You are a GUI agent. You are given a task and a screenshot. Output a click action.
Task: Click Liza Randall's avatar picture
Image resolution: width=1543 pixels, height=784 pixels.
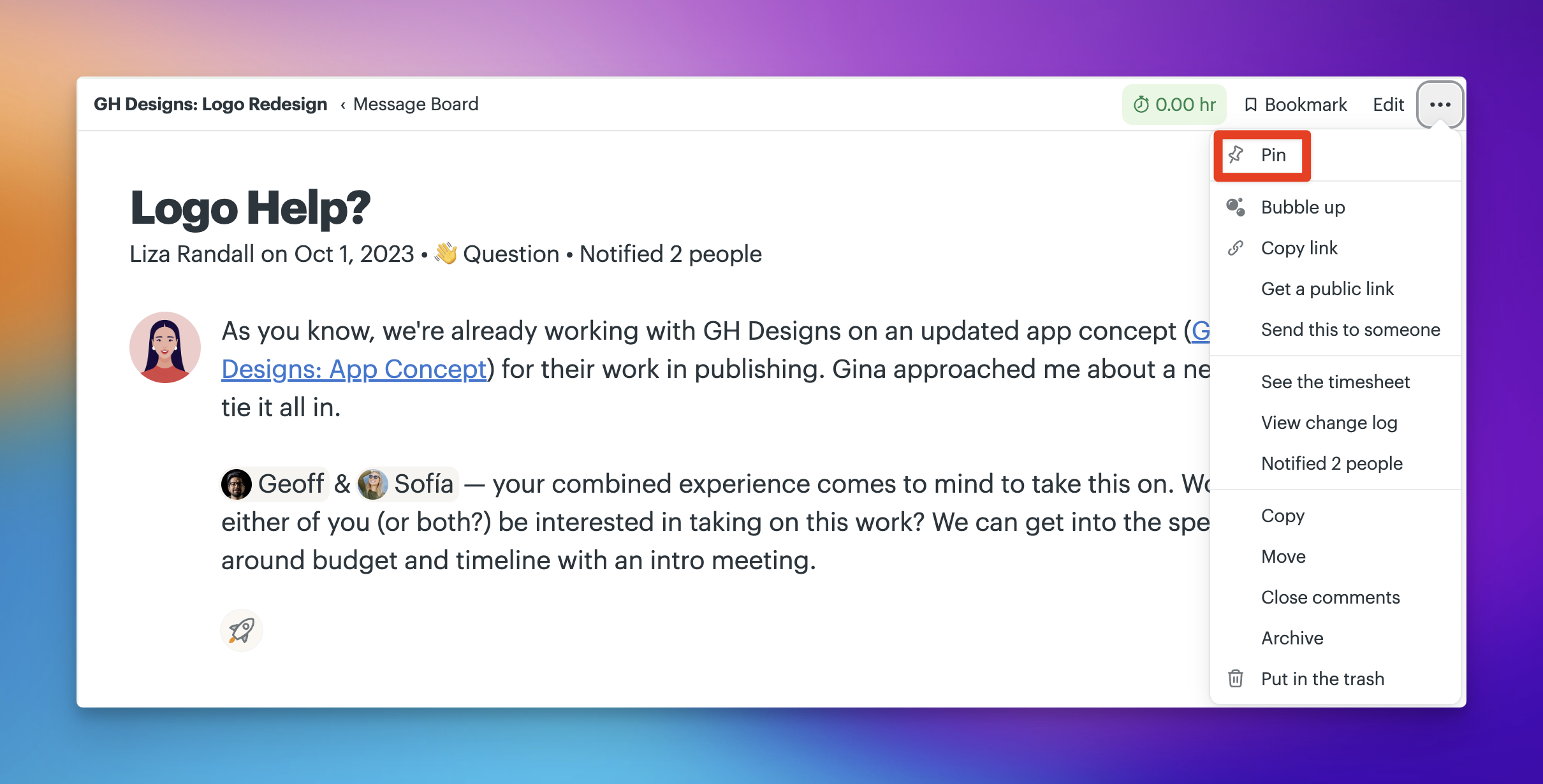point(165,347)
